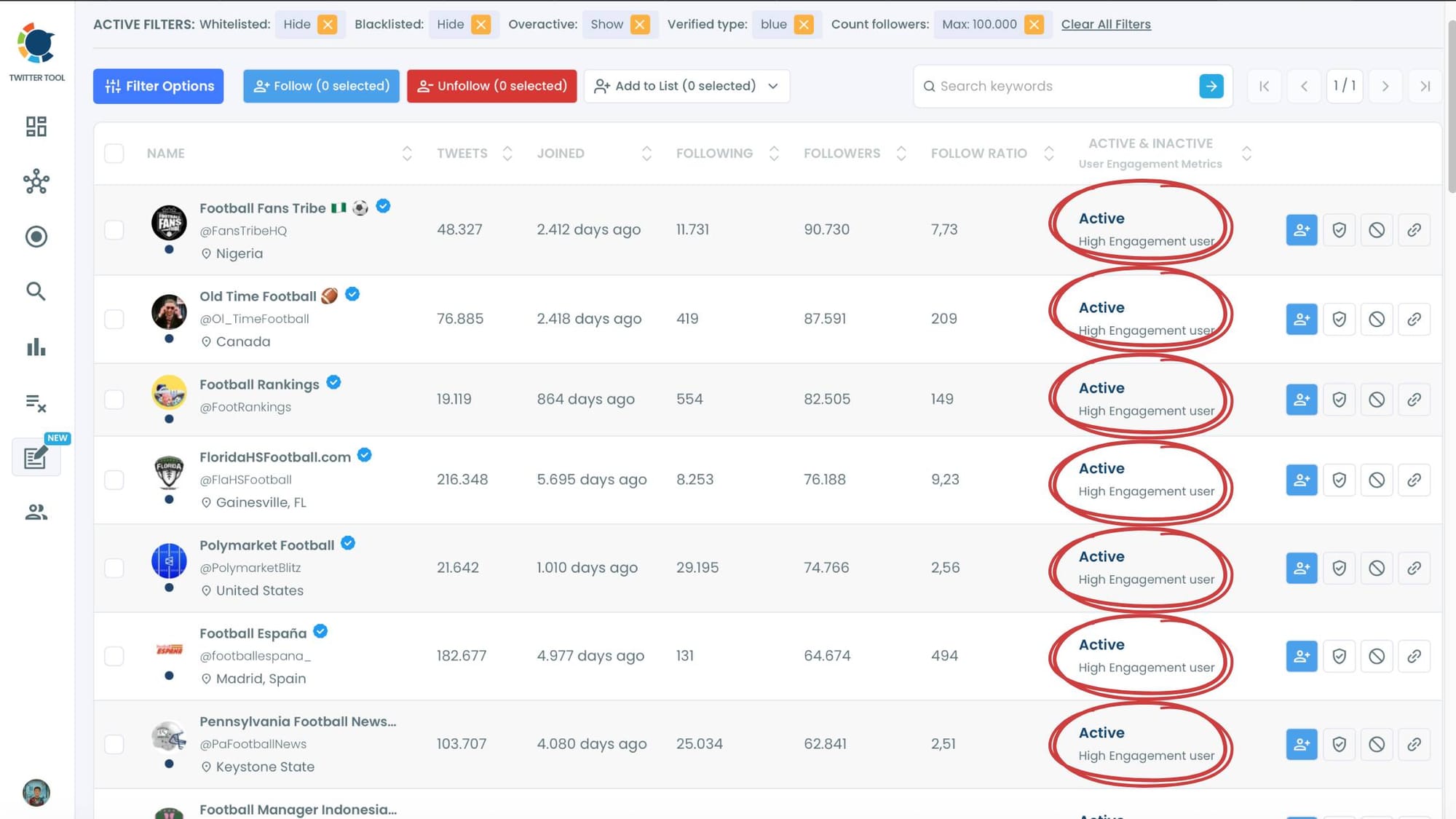Open the community/people section in the sidebar
The width and height of the screenshot is (1456, 819).
(36, 512)
